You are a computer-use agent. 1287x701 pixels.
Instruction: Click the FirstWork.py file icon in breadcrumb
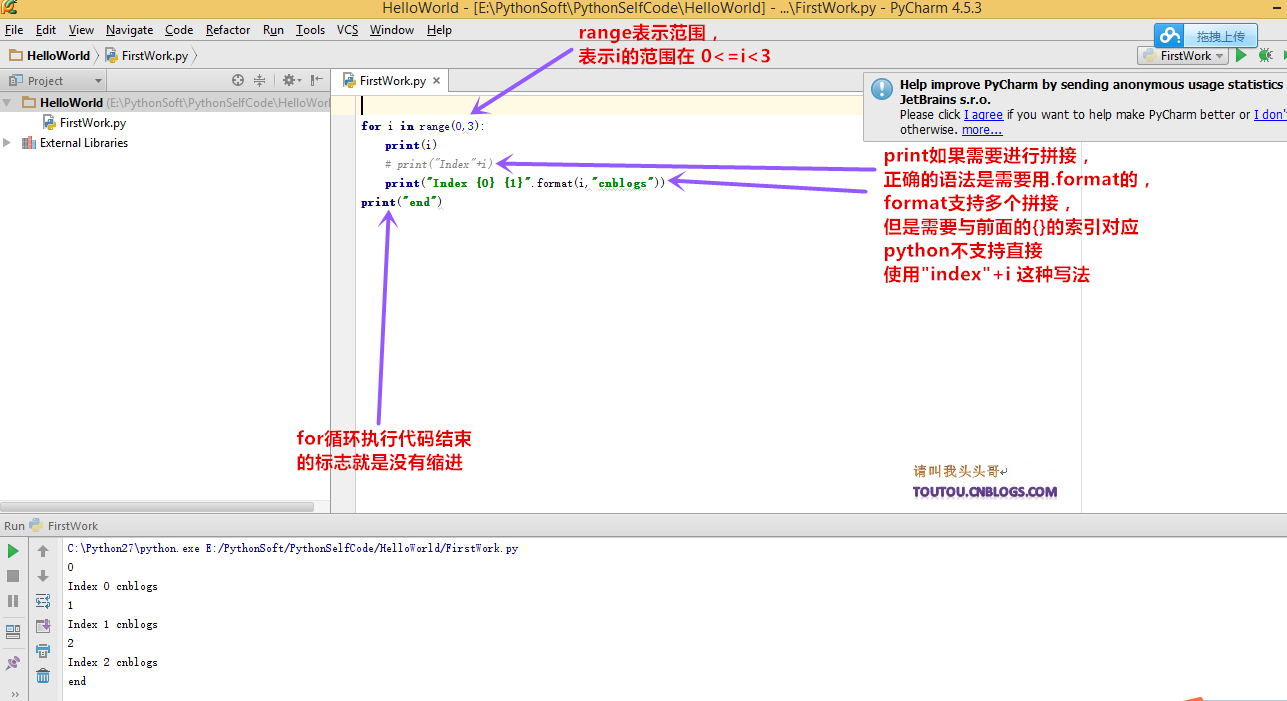(111, 56)
